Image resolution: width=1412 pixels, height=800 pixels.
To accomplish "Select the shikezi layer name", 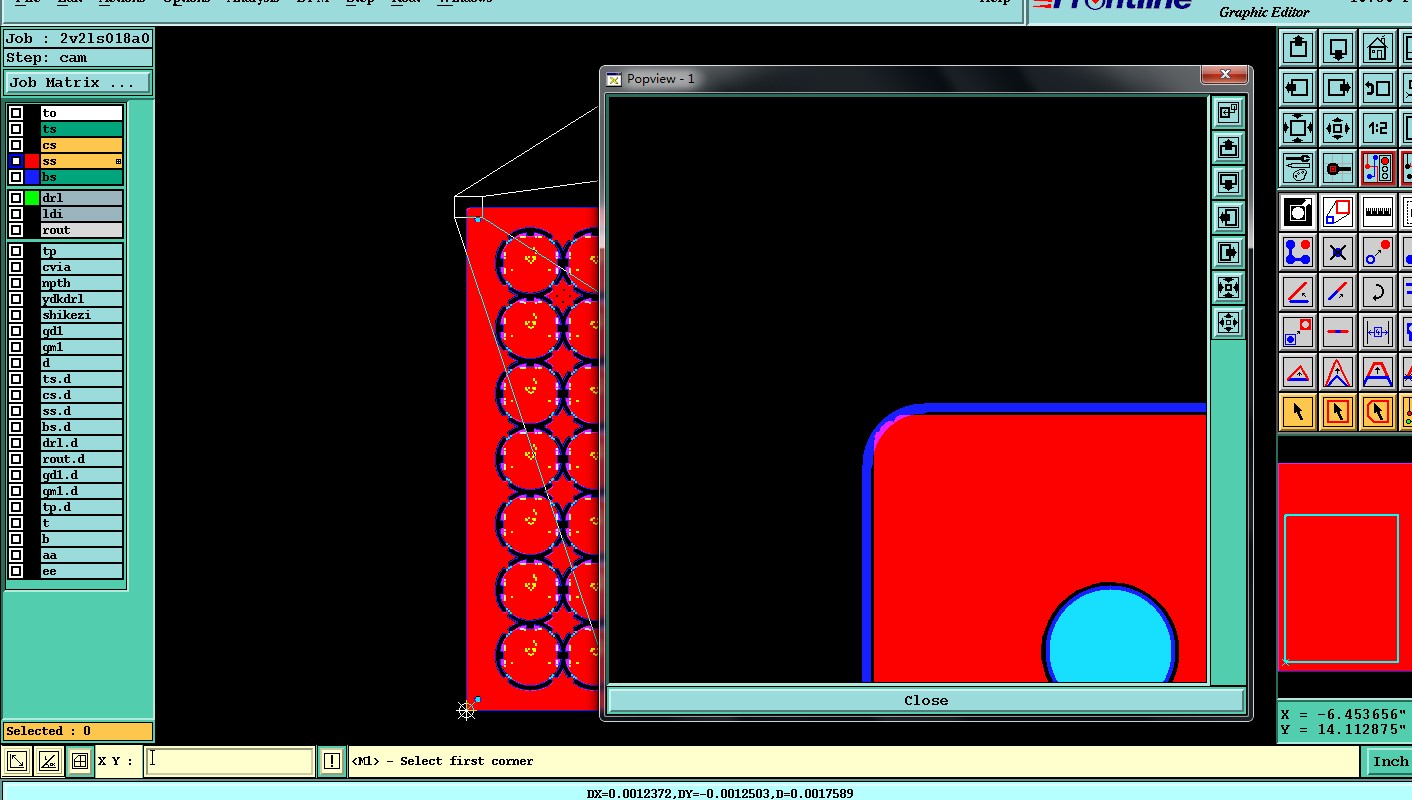I will (81, 315).
